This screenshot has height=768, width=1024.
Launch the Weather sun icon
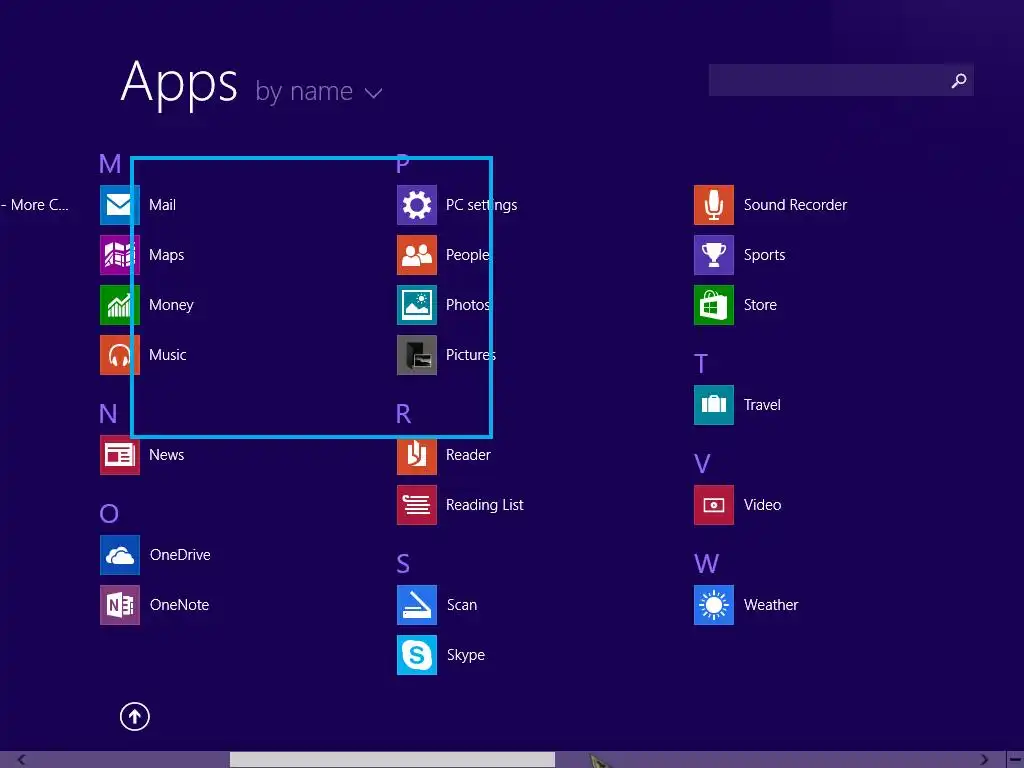714,605
